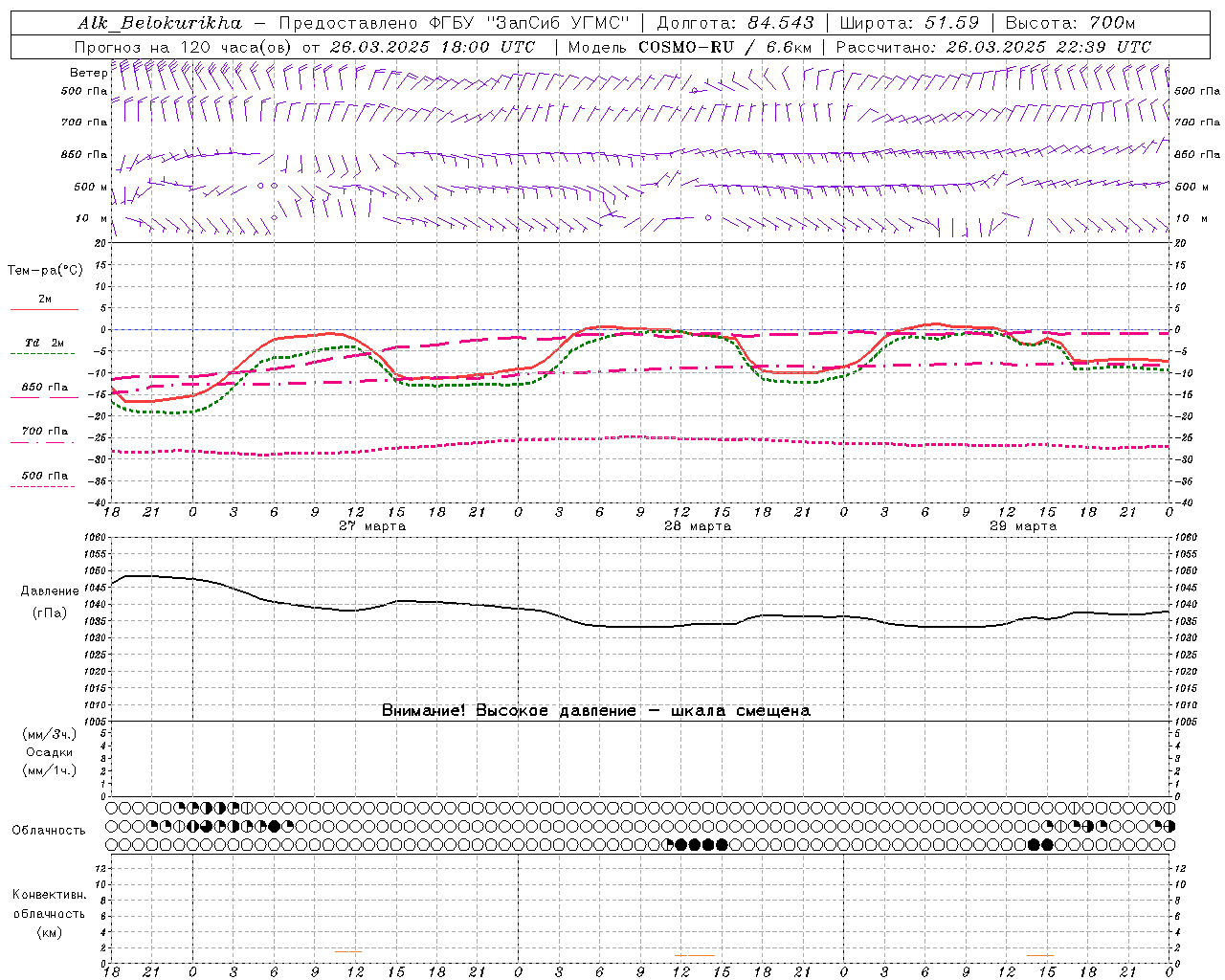
Task: Click the left 10 м wind level label
Action: click(92, 218)
